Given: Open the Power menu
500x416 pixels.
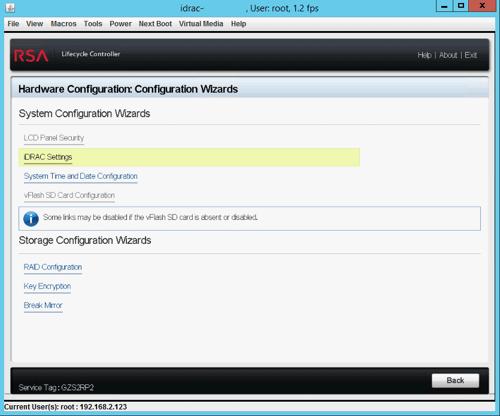Looking at the screenshot, I should point(120,24).
